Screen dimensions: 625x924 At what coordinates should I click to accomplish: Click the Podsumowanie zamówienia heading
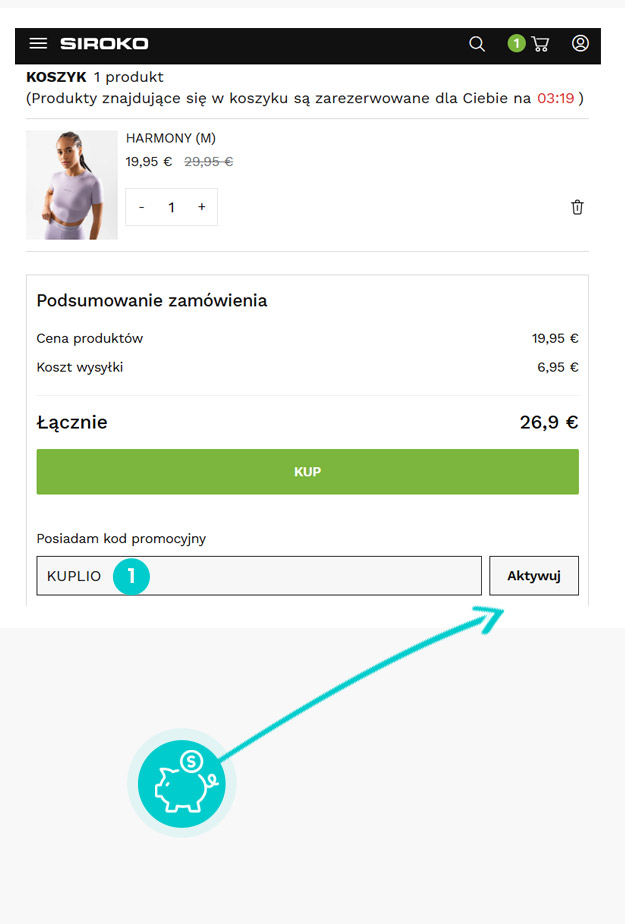coord(152,300)
